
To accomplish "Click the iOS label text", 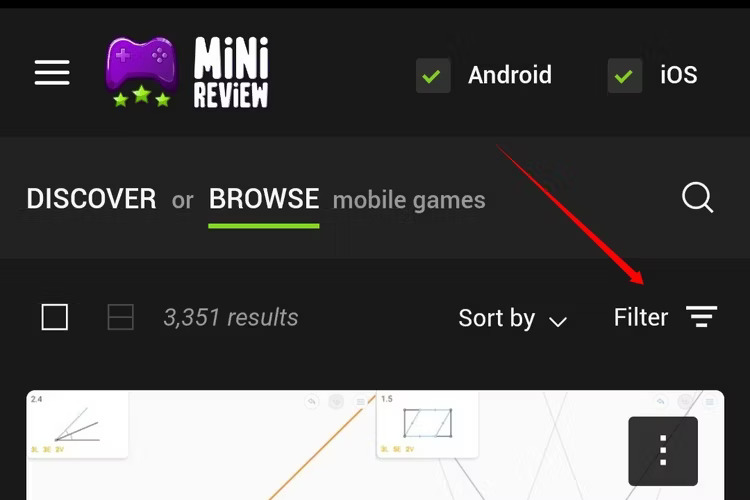I will pos(678,75).
